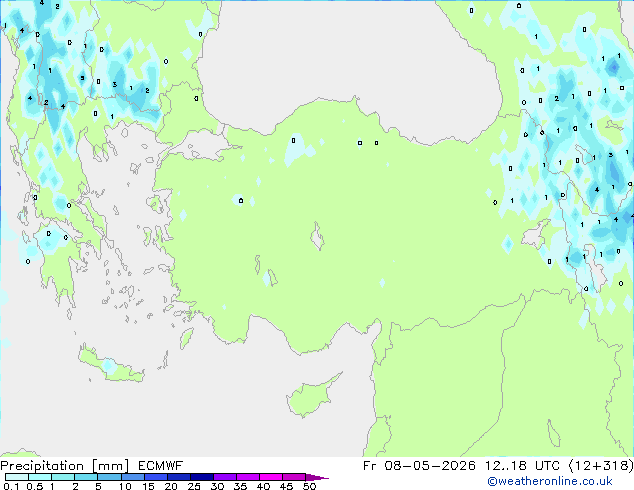Image resolution: width=634 pixels, height=490 pixels.
Task: Click the '45' legend value
Action: tap(286, 486)
